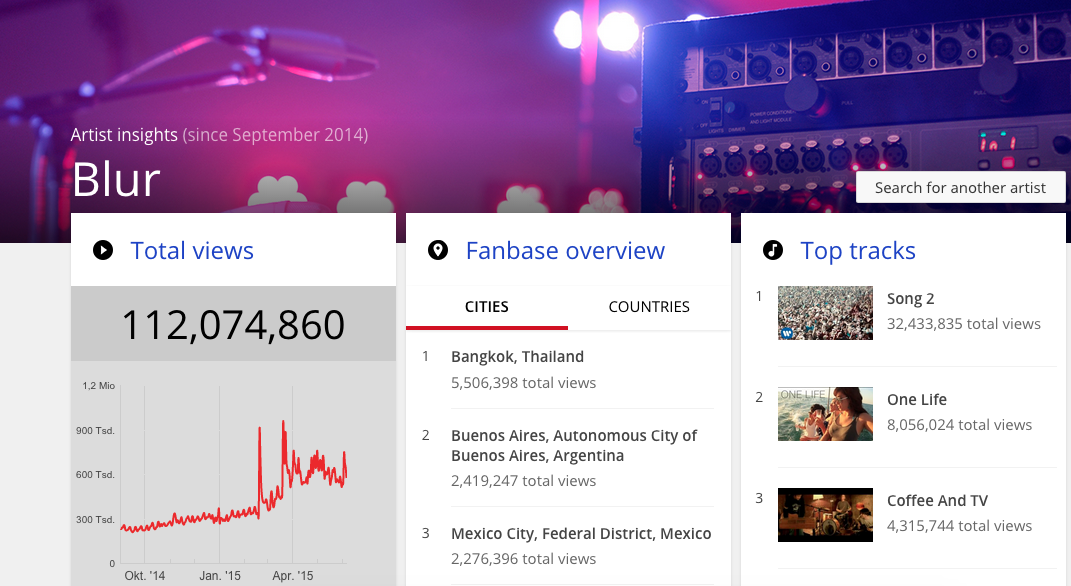Click the music note icon beside Top tracks
Viewport: 1071px width, 586px height.
(773, 250)
